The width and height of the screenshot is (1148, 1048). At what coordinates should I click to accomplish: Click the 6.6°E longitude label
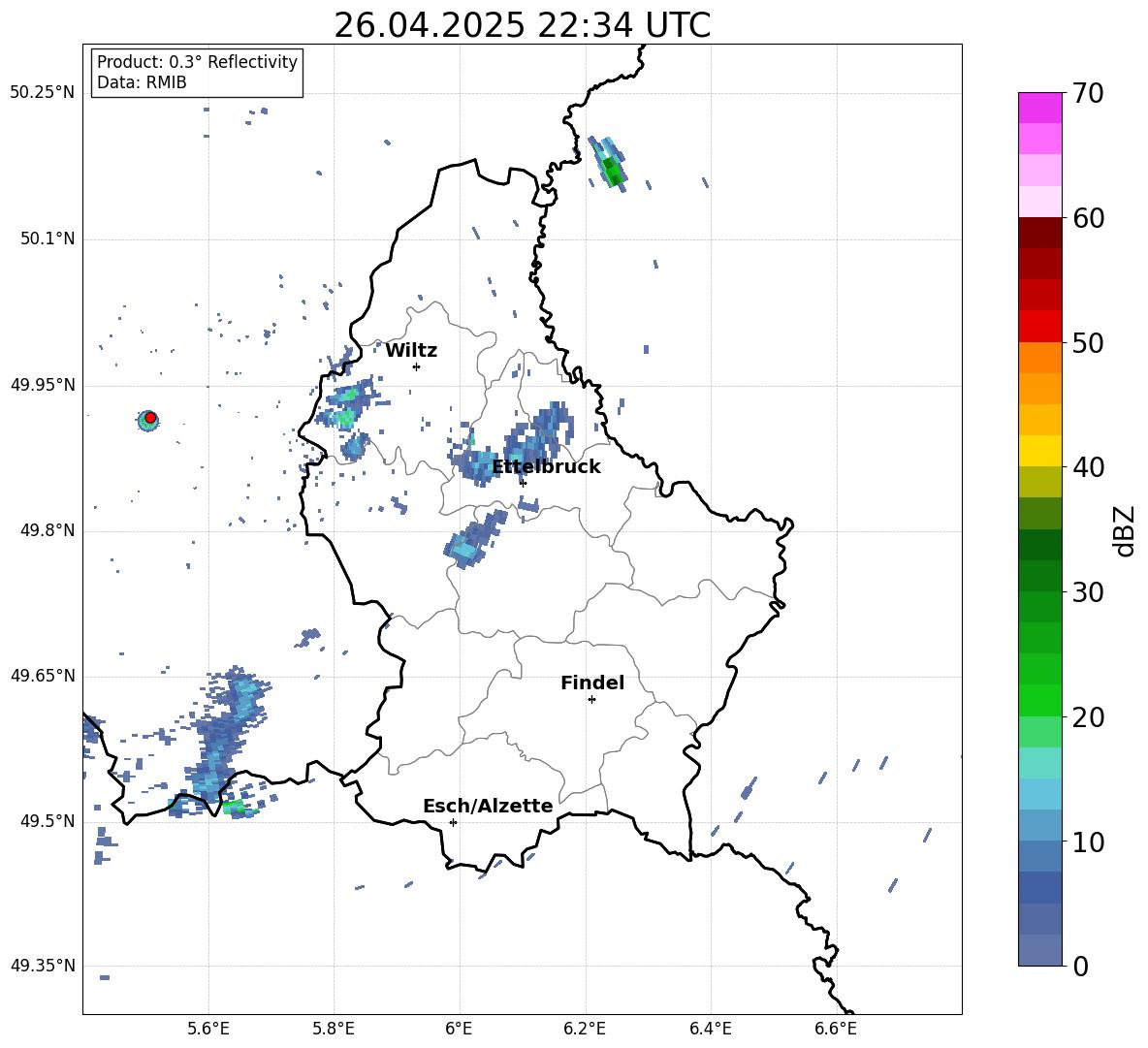click(x=836, y=1029)
